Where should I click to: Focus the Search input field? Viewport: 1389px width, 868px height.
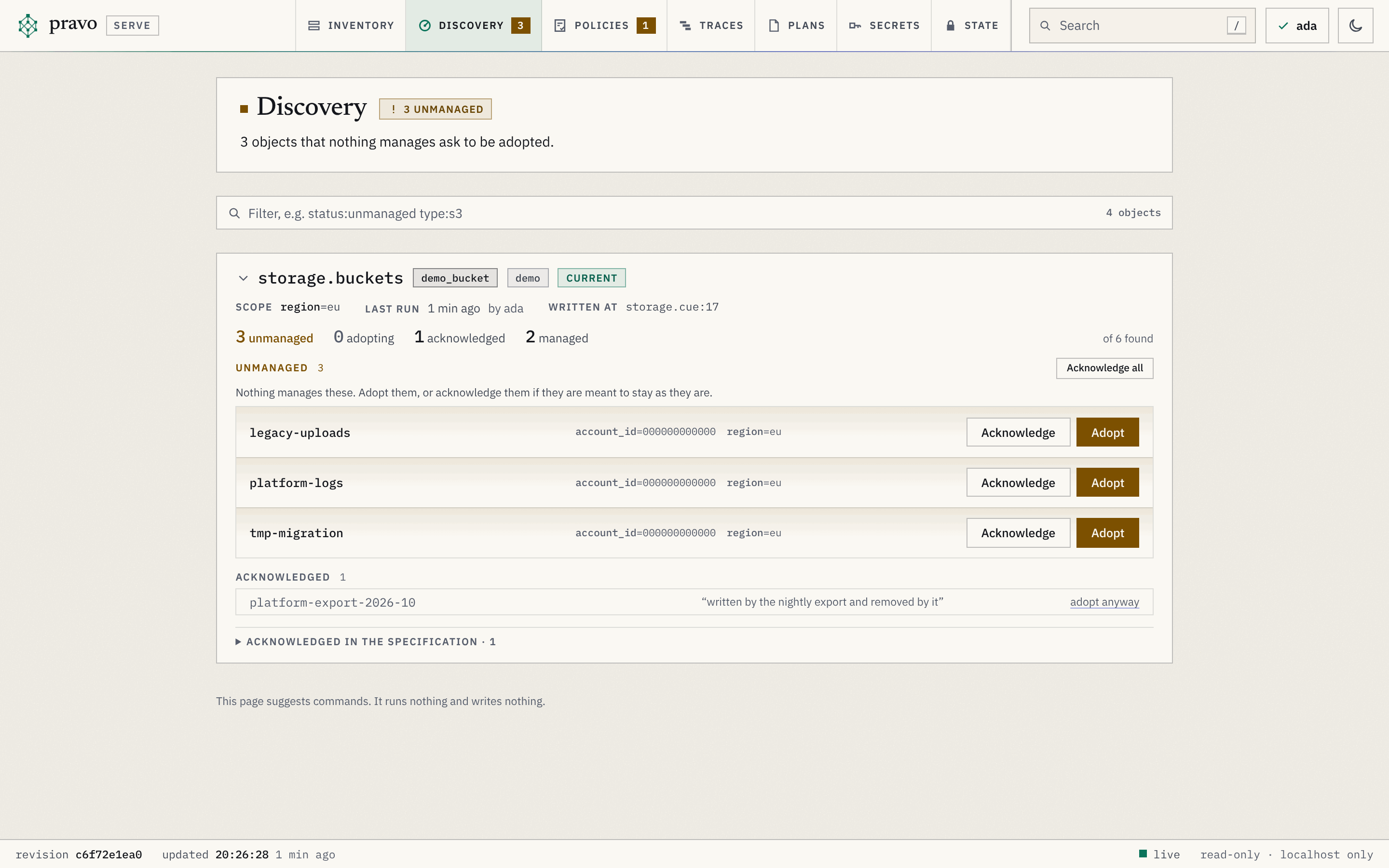(x=1142, y=25)
